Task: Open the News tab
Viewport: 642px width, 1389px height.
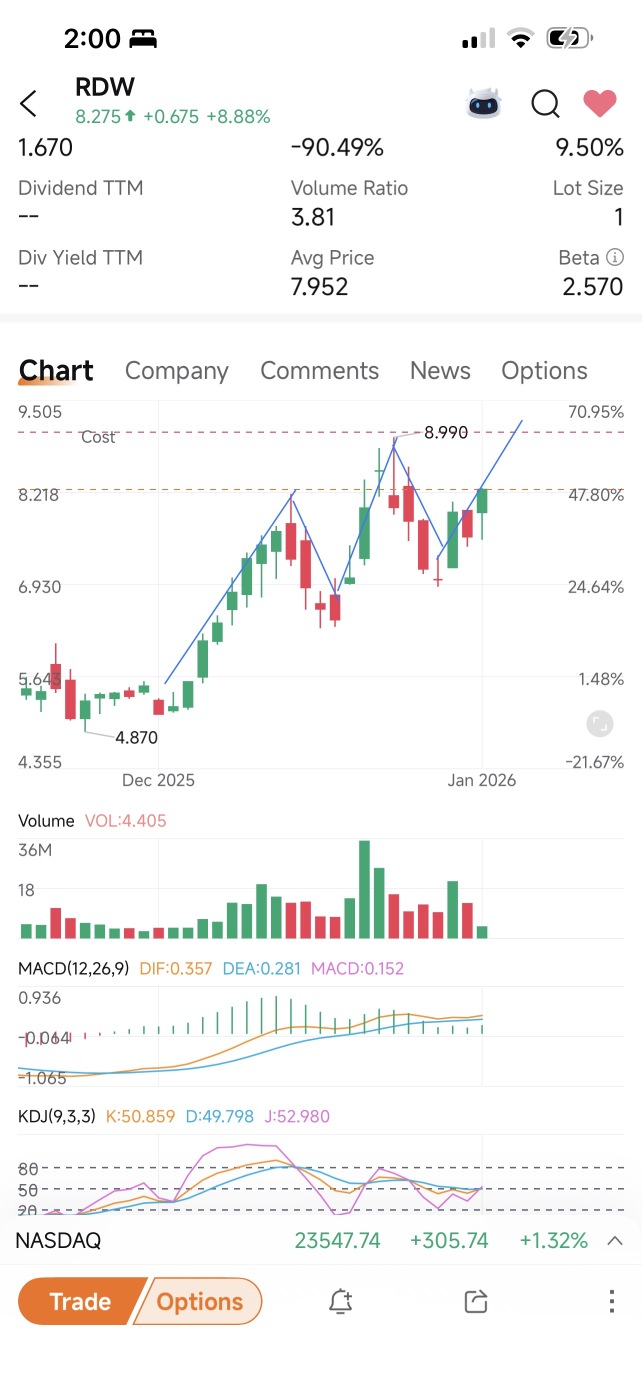Action: tap(440, 371)
